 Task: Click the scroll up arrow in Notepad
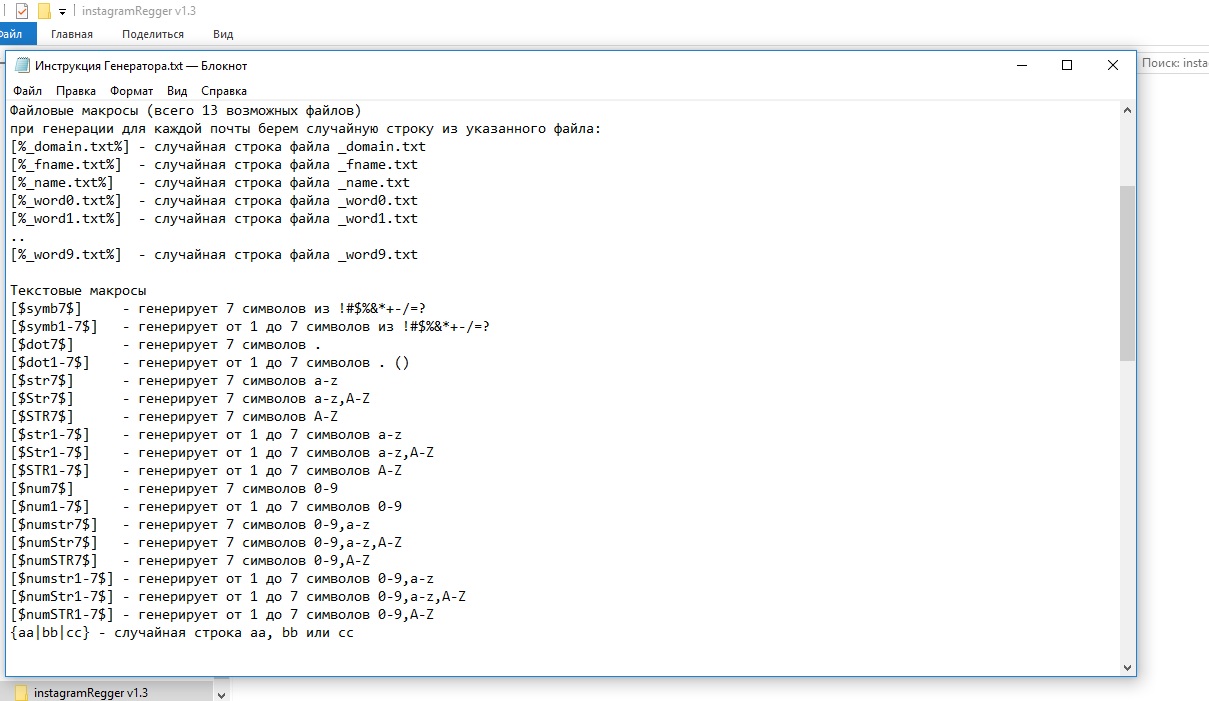click(1128, 109)
